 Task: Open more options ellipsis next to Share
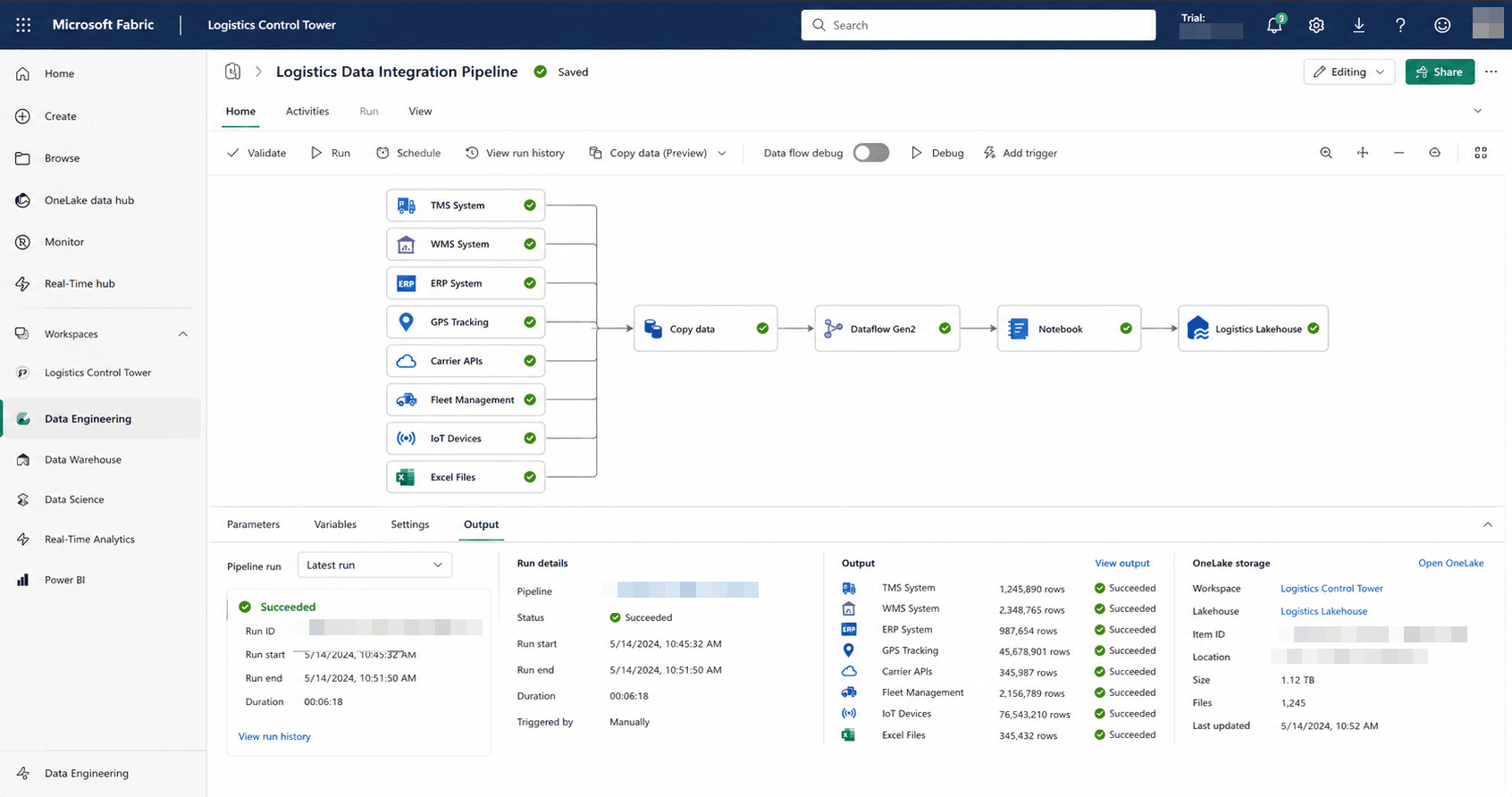(x=1491, y=71)
